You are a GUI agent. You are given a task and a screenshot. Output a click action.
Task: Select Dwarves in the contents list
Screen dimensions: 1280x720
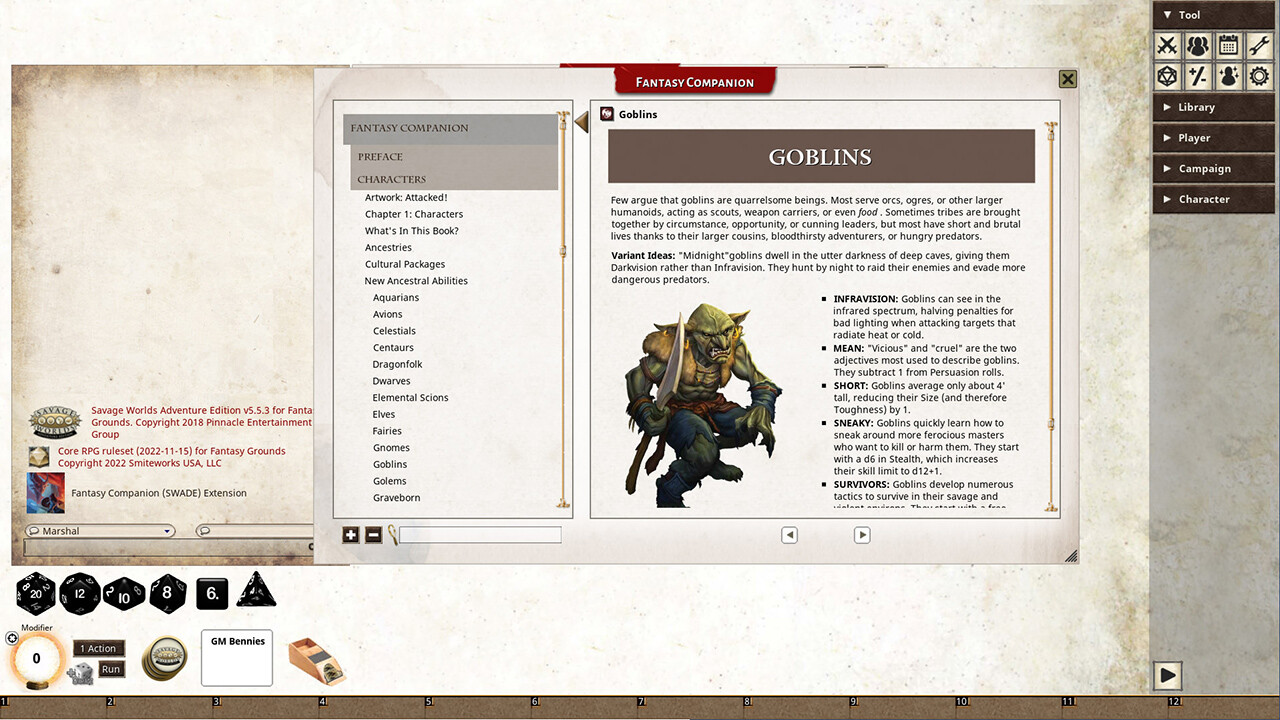point(391,381)
